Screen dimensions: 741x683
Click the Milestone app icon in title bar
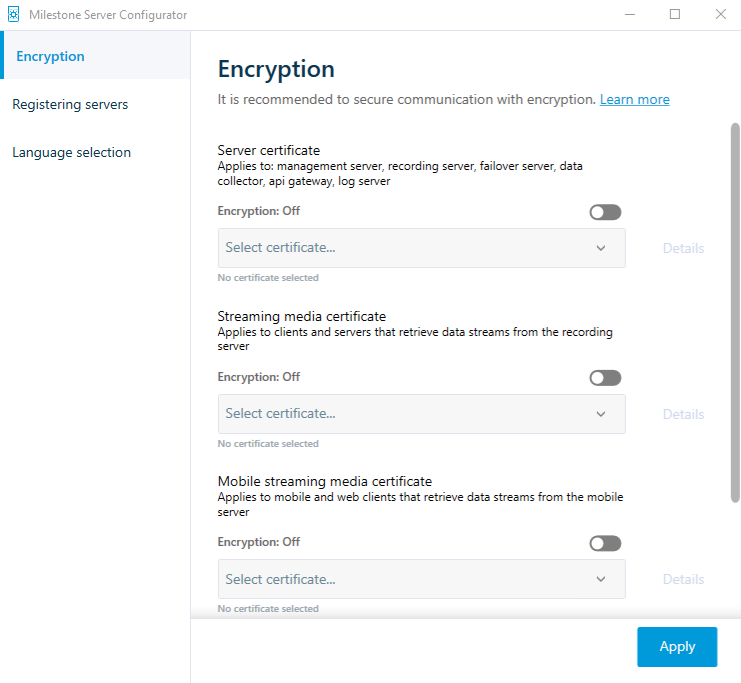click(14, 15)
